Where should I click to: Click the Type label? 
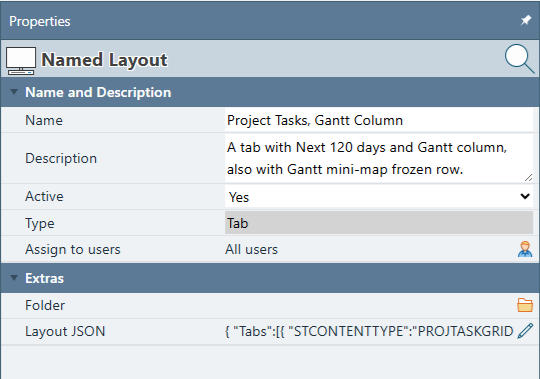tap(40, 223)
